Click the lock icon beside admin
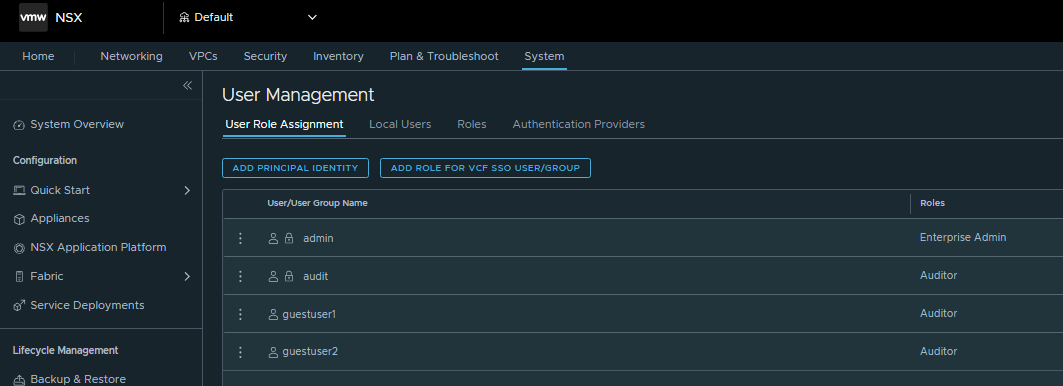The width and height of the screenshot is (1063, 386). click(x=289, y=239)
